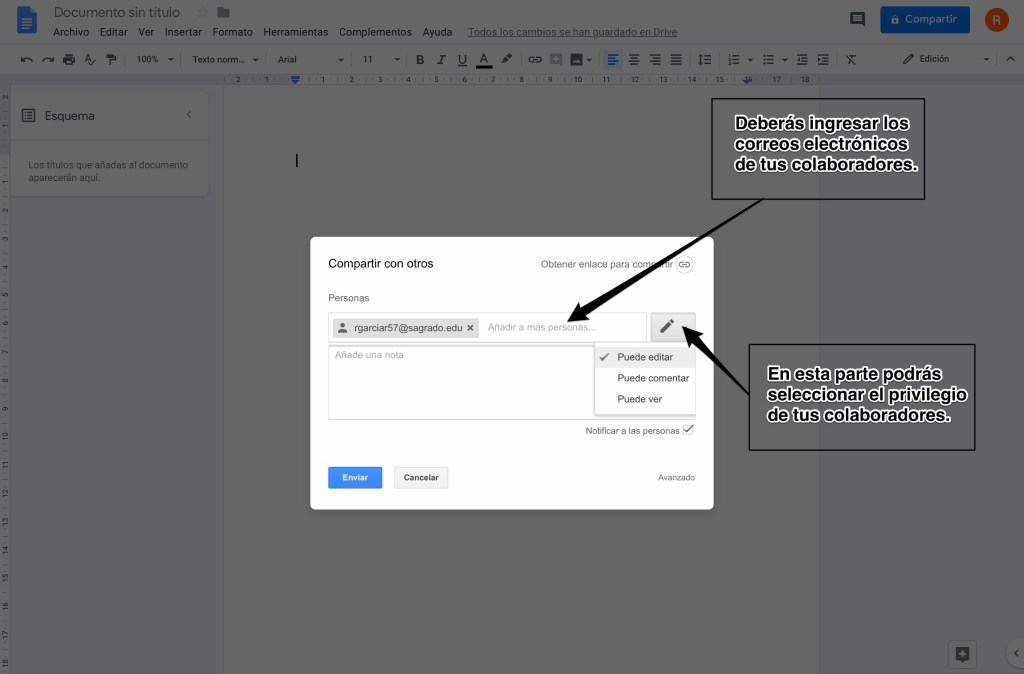The image size is (1024, 674).
Task: Open the zoom 100% dropdown
Action: (x=155, y=59)
